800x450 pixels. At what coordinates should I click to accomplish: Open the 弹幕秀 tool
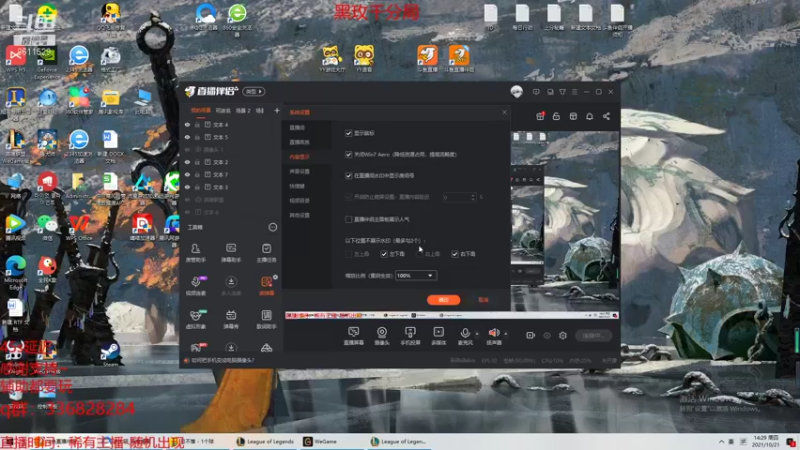(x=231, y=319)
